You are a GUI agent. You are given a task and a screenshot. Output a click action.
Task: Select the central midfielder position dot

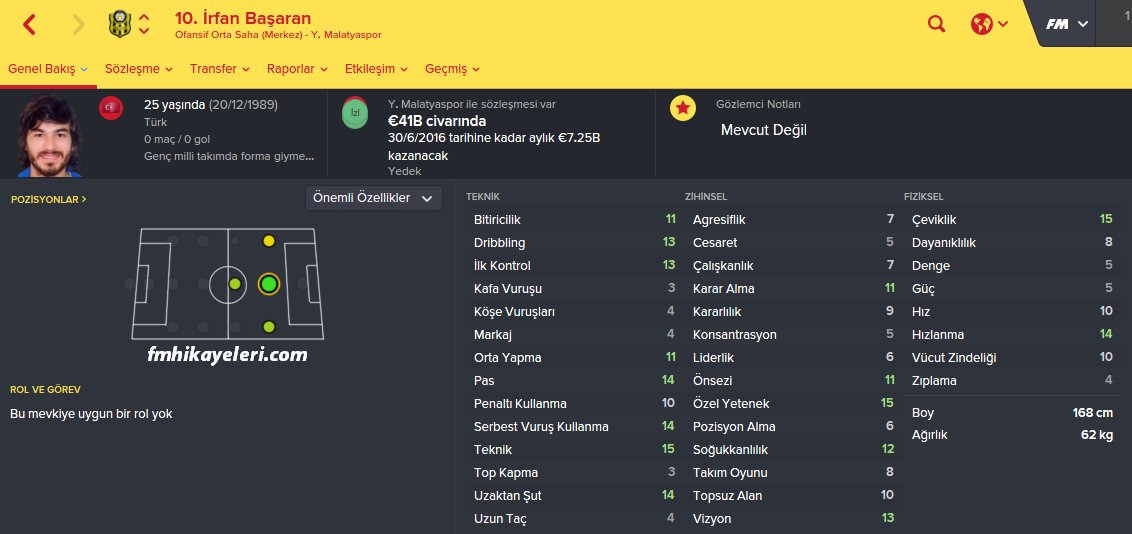(235, 284)
